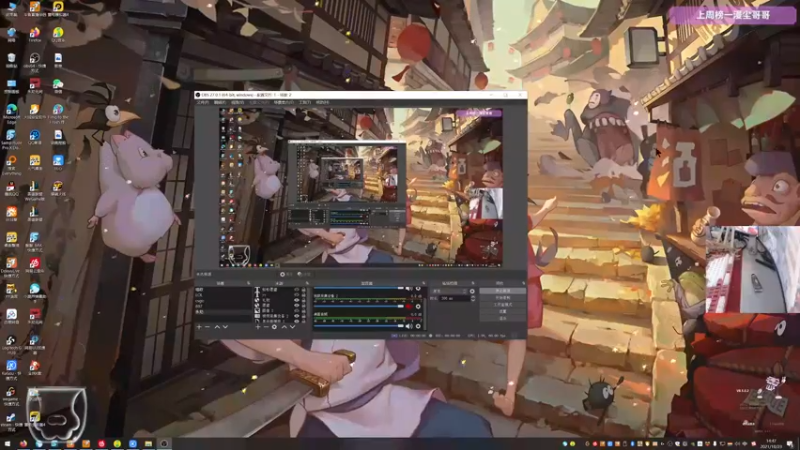Open the taskbar clock and date

771,443
